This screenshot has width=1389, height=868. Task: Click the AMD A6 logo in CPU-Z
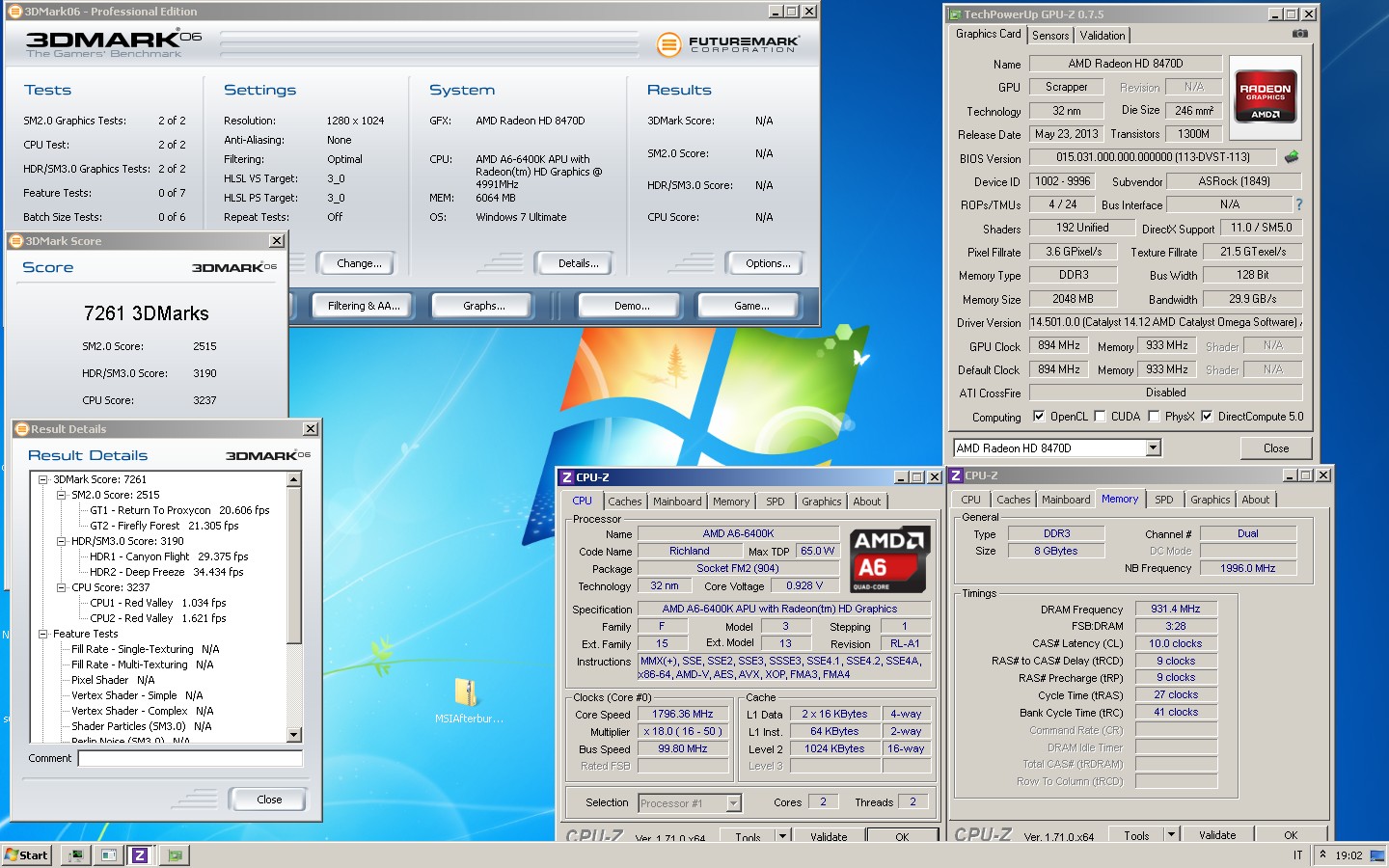[x=887, y=559]
